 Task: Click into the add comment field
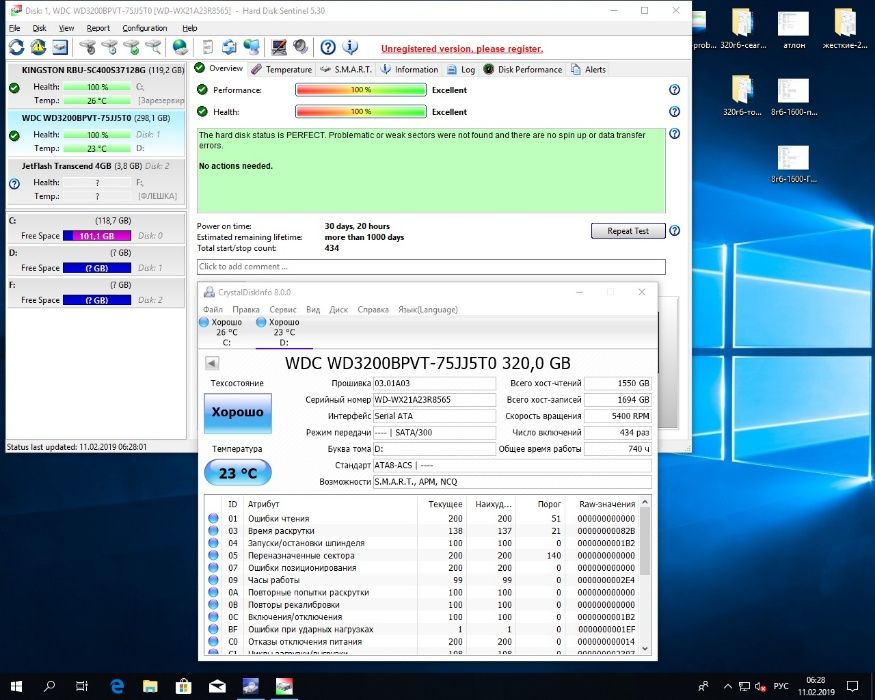[431, 266]
